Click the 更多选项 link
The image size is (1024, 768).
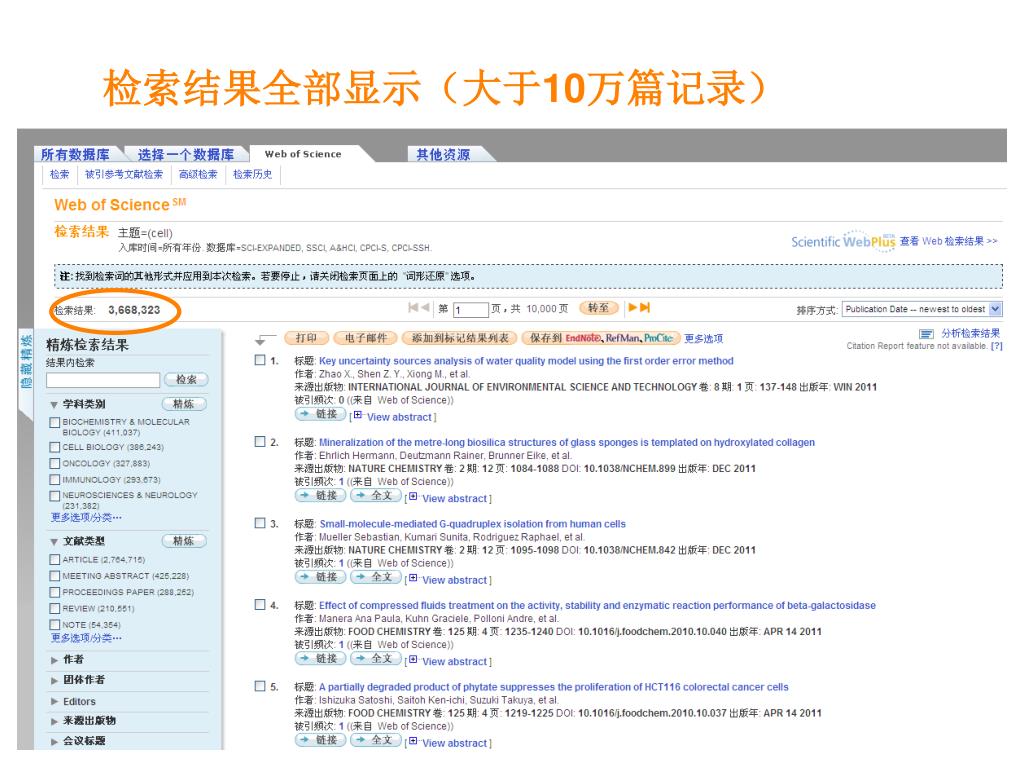[x=703, y=338]
